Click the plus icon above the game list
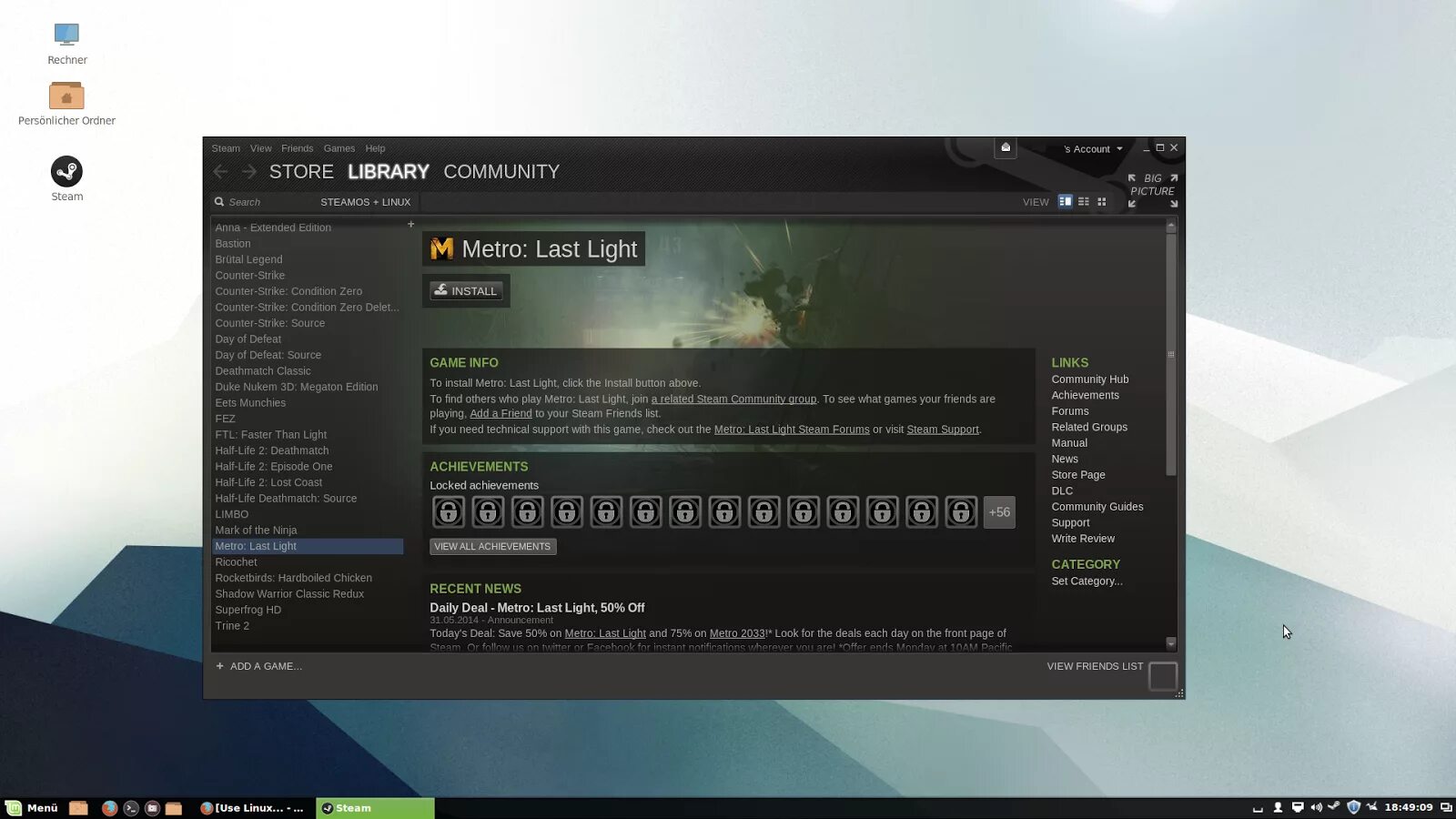This screenshot has width=1456, height=819. click(410, 224)
